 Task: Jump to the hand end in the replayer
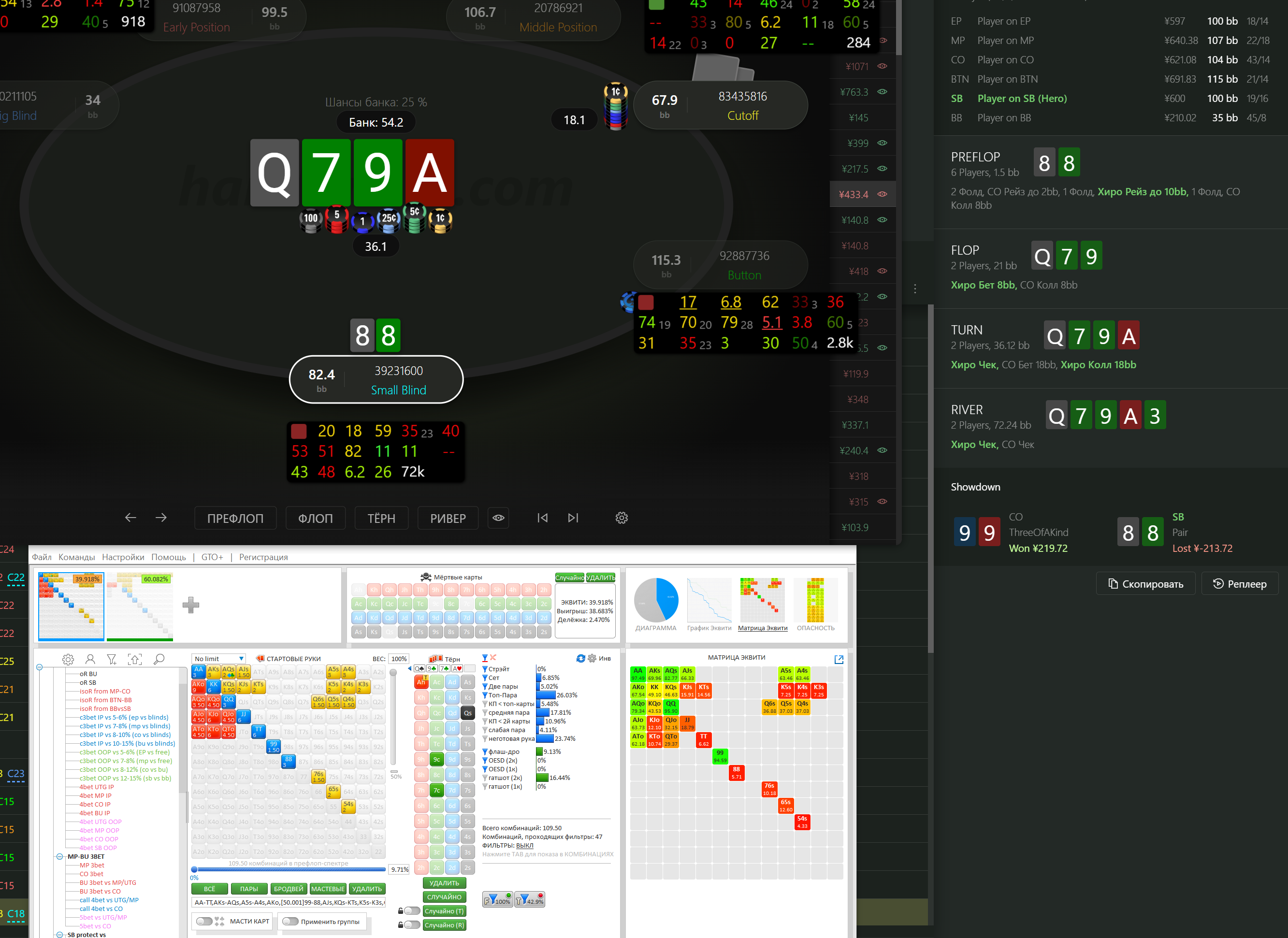(x=573, y=518)
